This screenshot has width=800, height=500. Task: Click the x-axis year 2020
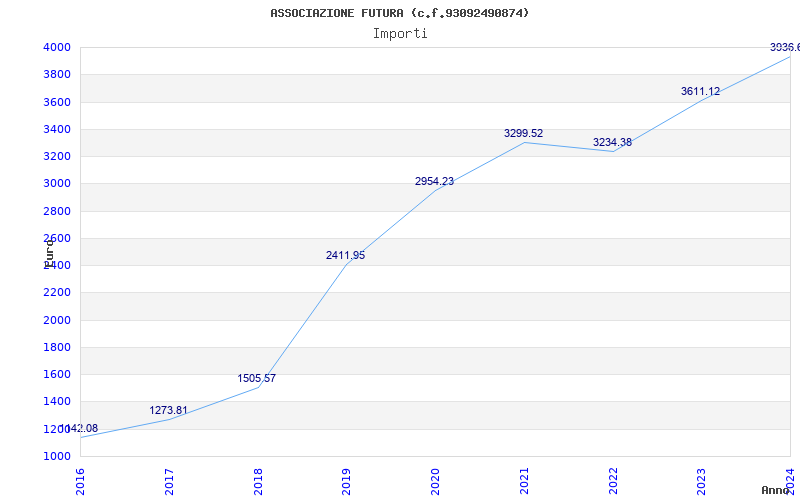pos(435,482)
